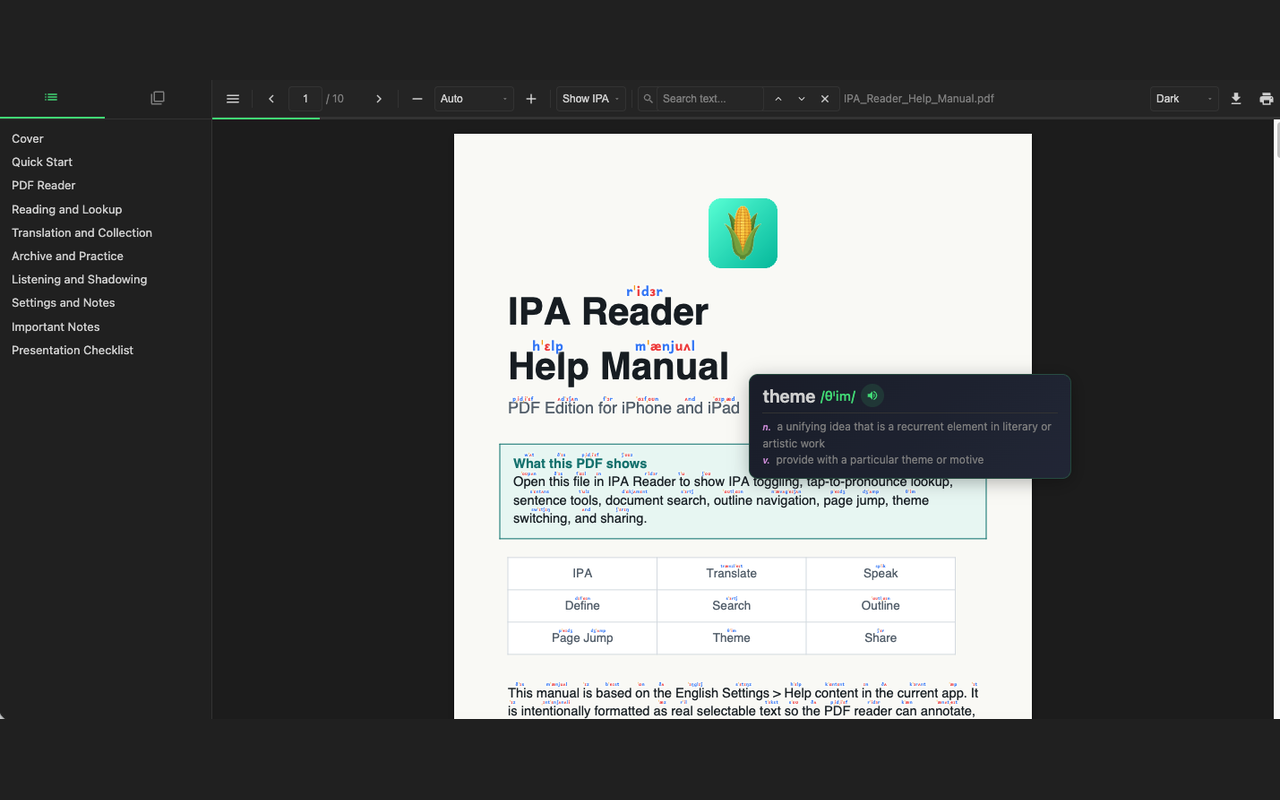The width and height of the screenshot is (1280, 800).
Task: Click the Define table cell
Action: point(582,605)
